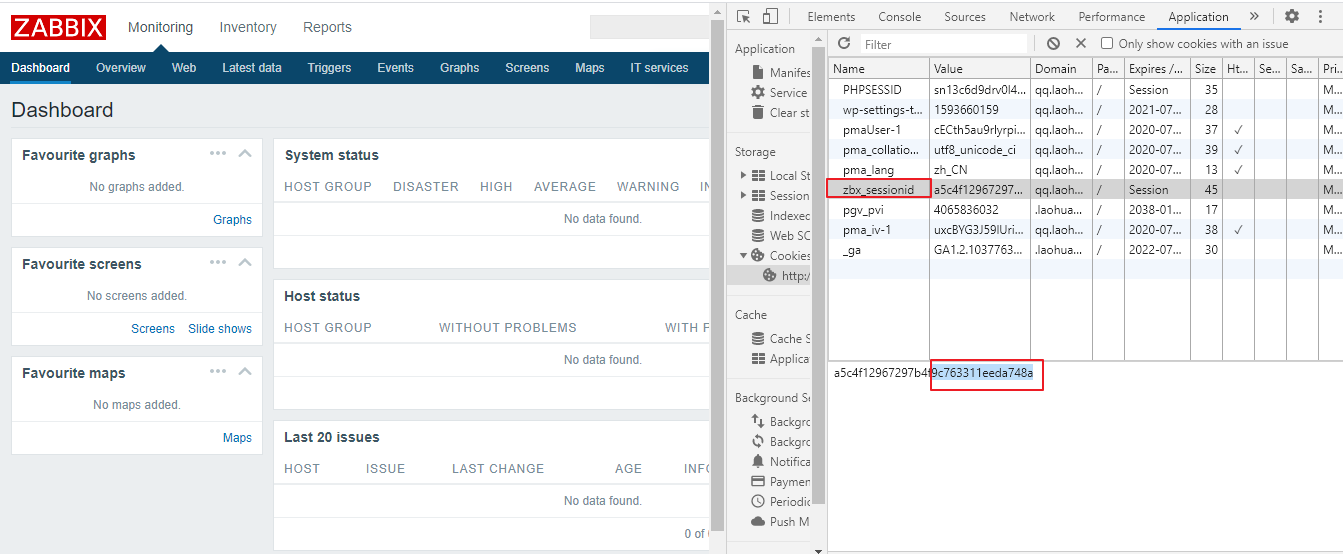Collapse the Cookies tree node
This screenshot has height=554, width=1343.
click(x=743, y=256)
